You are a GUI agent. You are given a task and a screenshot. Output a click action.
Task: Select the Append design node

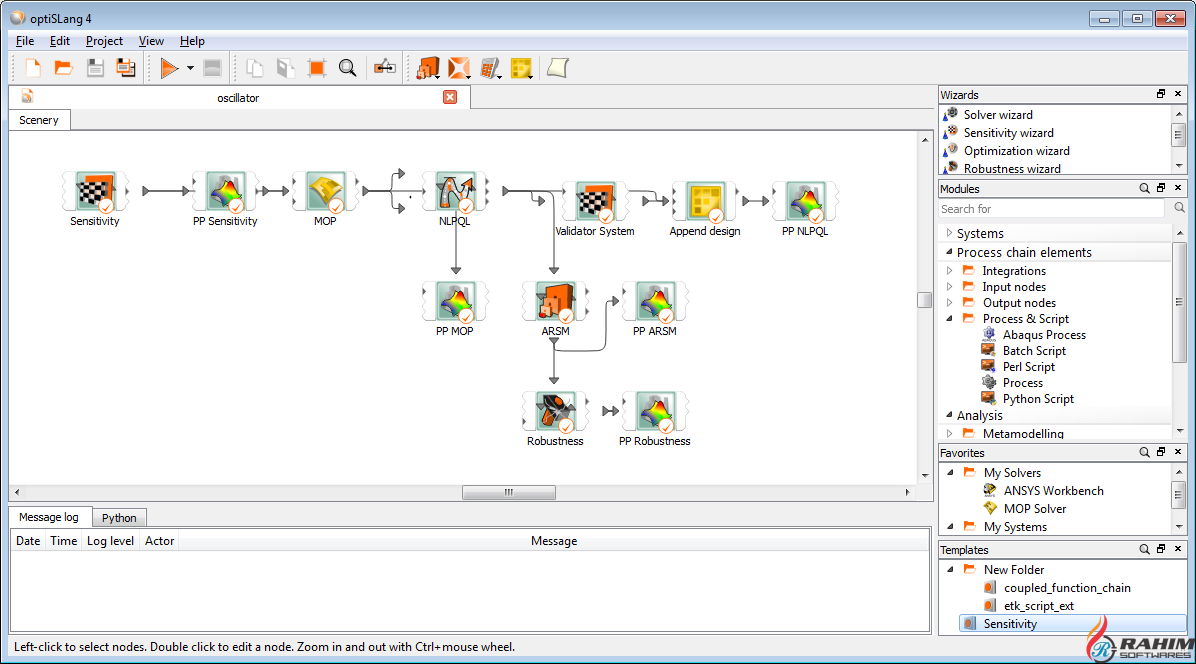(705, 201)
